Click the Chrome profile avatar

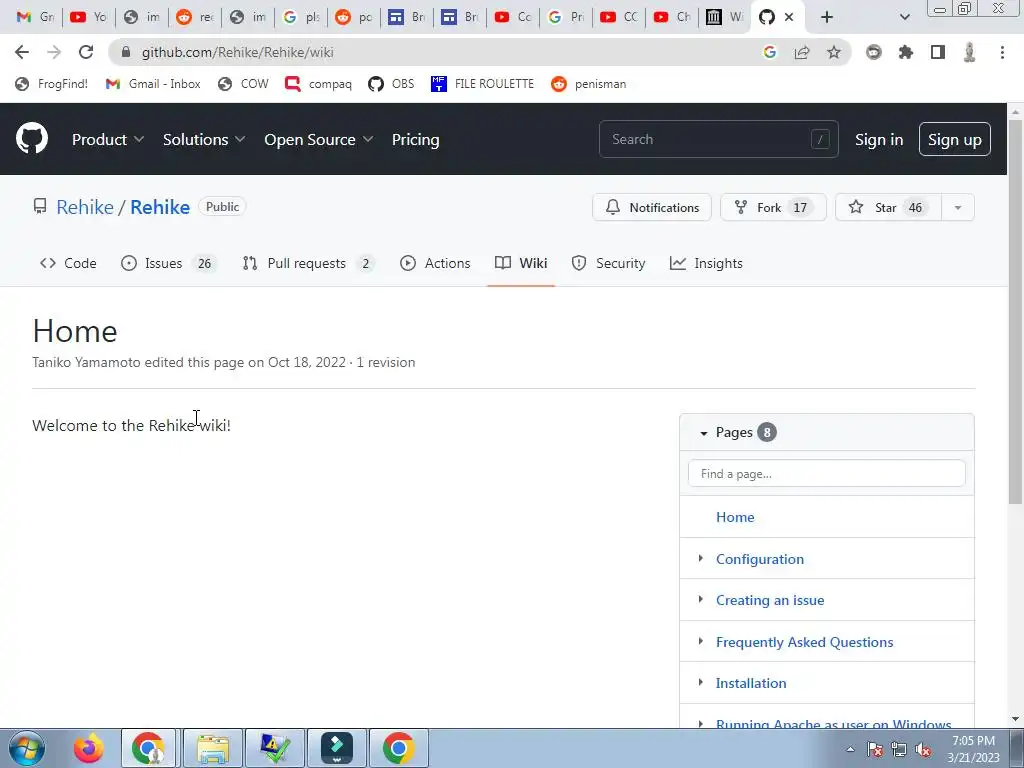(x=970, y=52)
